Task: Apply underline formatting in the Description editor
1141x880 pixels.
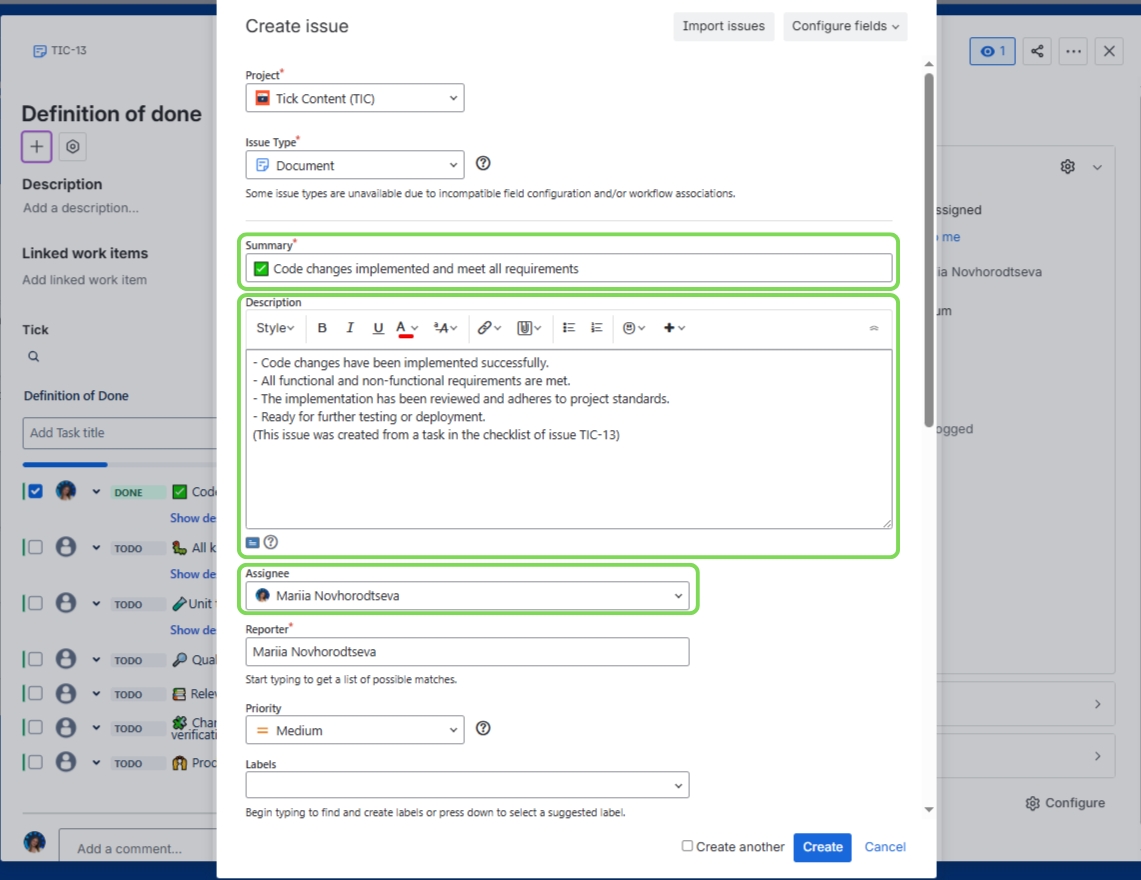Action: point(377,327)
